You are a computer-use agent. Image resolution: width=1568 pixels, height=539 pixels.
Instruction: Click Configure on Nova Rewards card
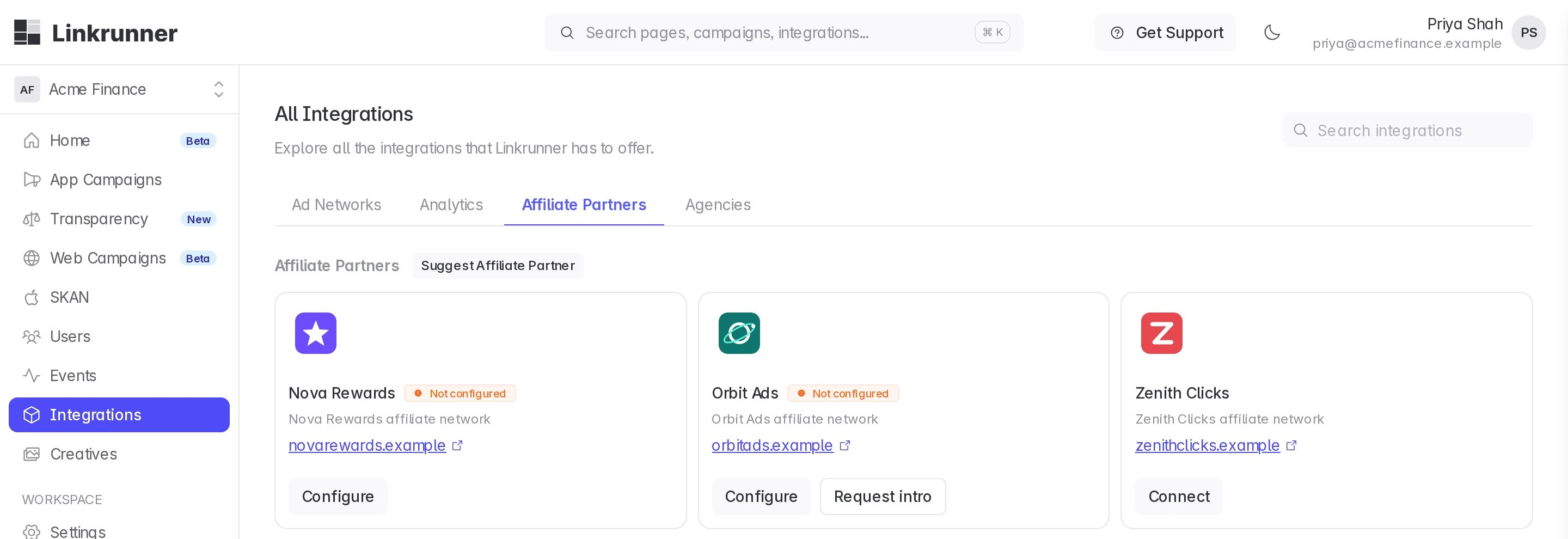(x=338, y=497)
